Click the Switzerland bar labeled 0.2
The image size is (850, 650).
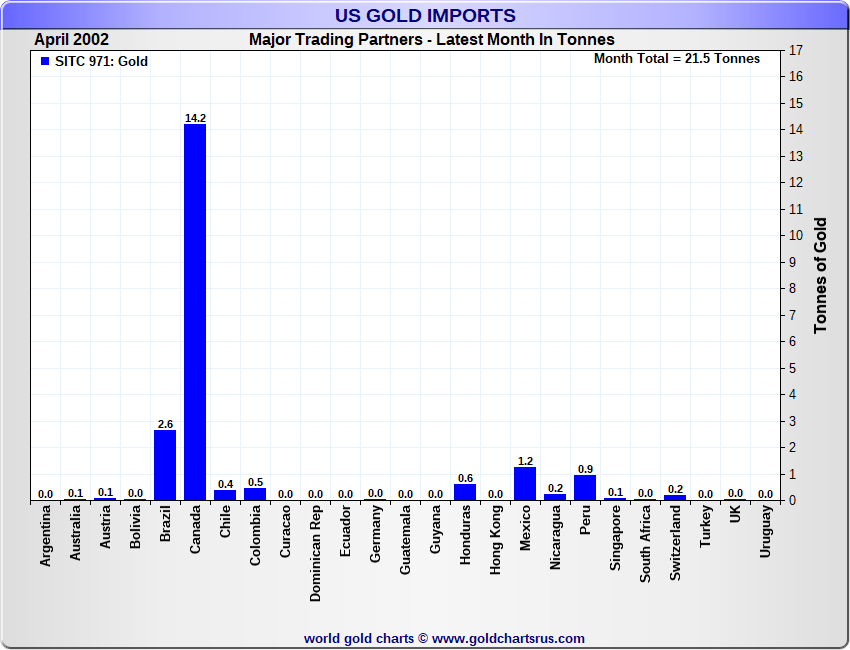click(x=675, y=497)
